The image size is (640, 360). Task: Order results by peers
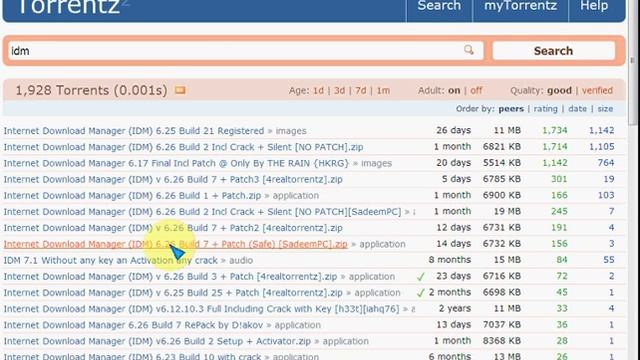point(511,109)
